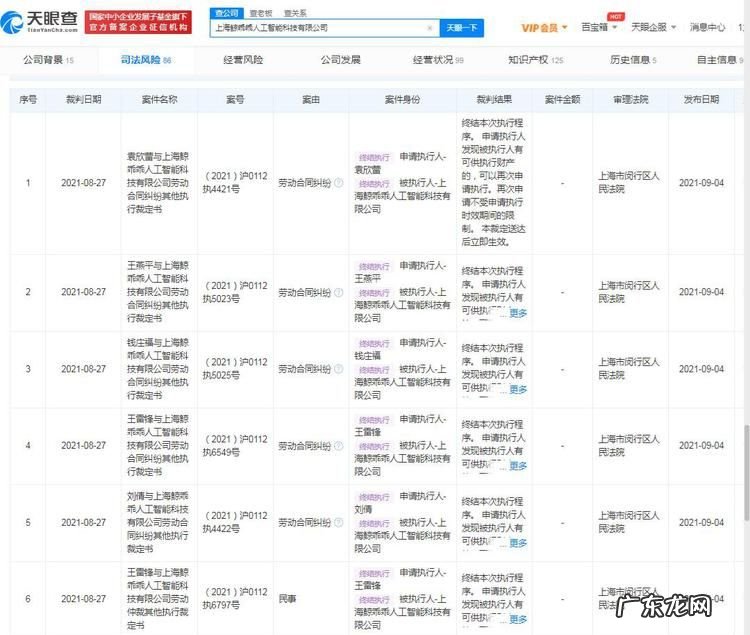Click the Tianyancha logo

pyautogui.click(x=39, y=22)
